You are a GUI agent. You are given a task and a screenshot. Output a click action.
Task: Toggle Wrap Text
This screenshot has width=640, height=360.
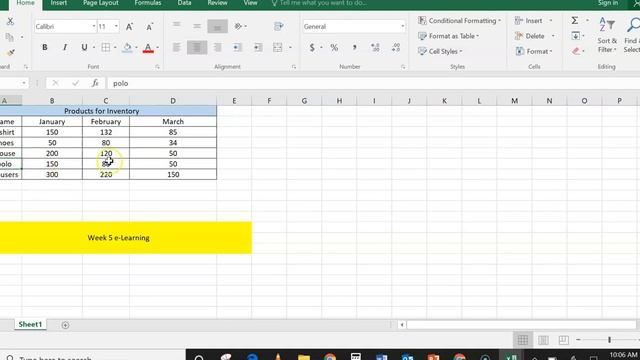pyautogui.click(x=279, y=26)
